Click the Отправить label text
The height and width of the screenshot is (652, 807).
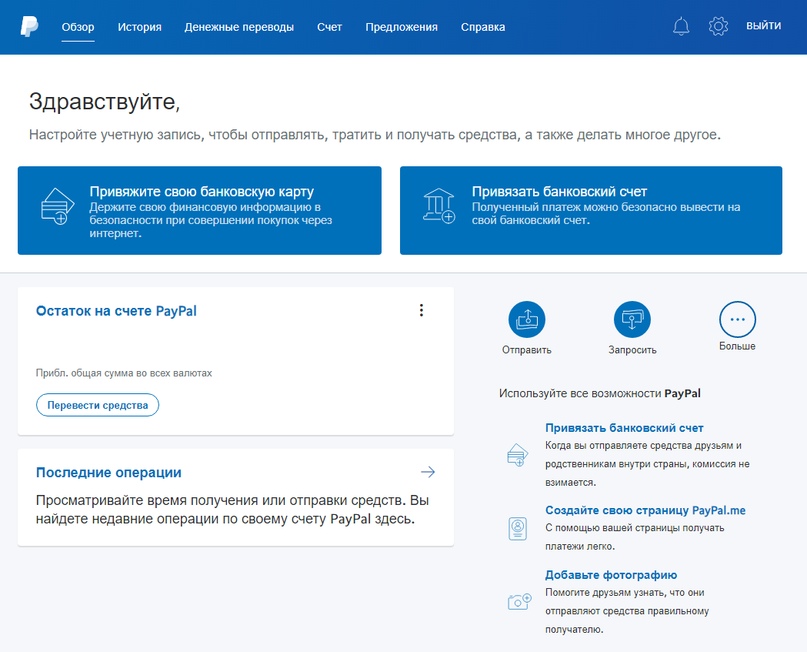(527, 350)
